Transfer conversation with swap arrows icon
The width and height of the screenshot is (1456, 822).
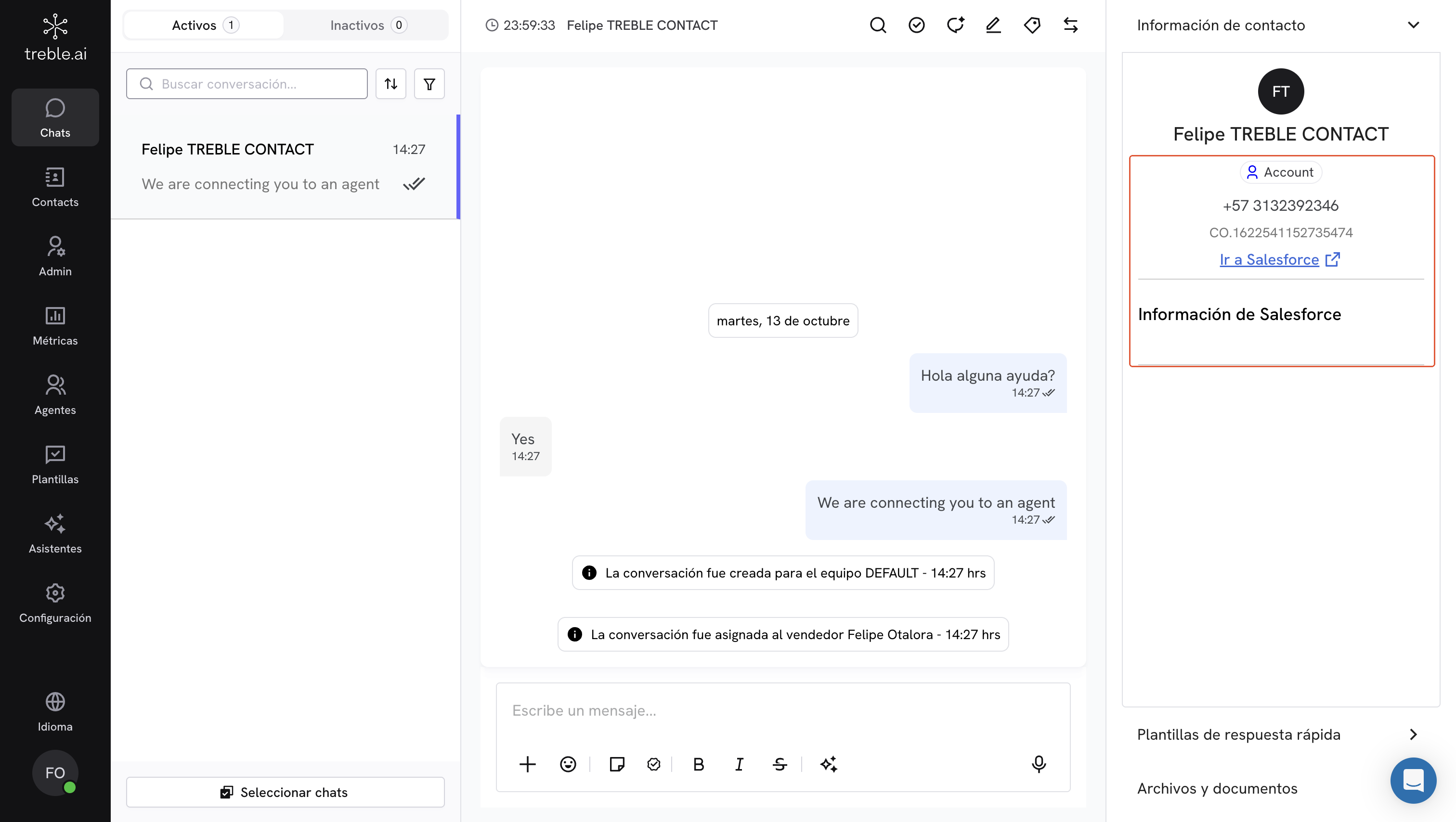[x=1070, y=25]
